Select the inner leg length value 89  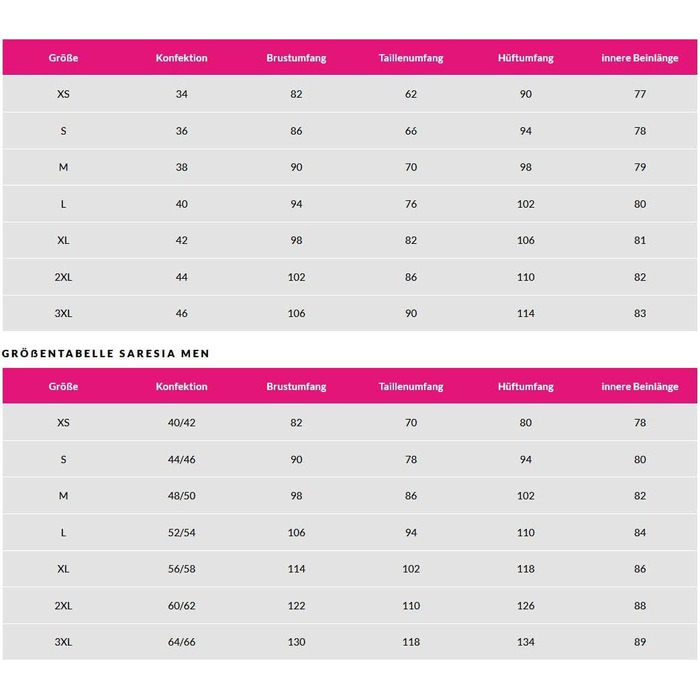click(x=640, y=641)
